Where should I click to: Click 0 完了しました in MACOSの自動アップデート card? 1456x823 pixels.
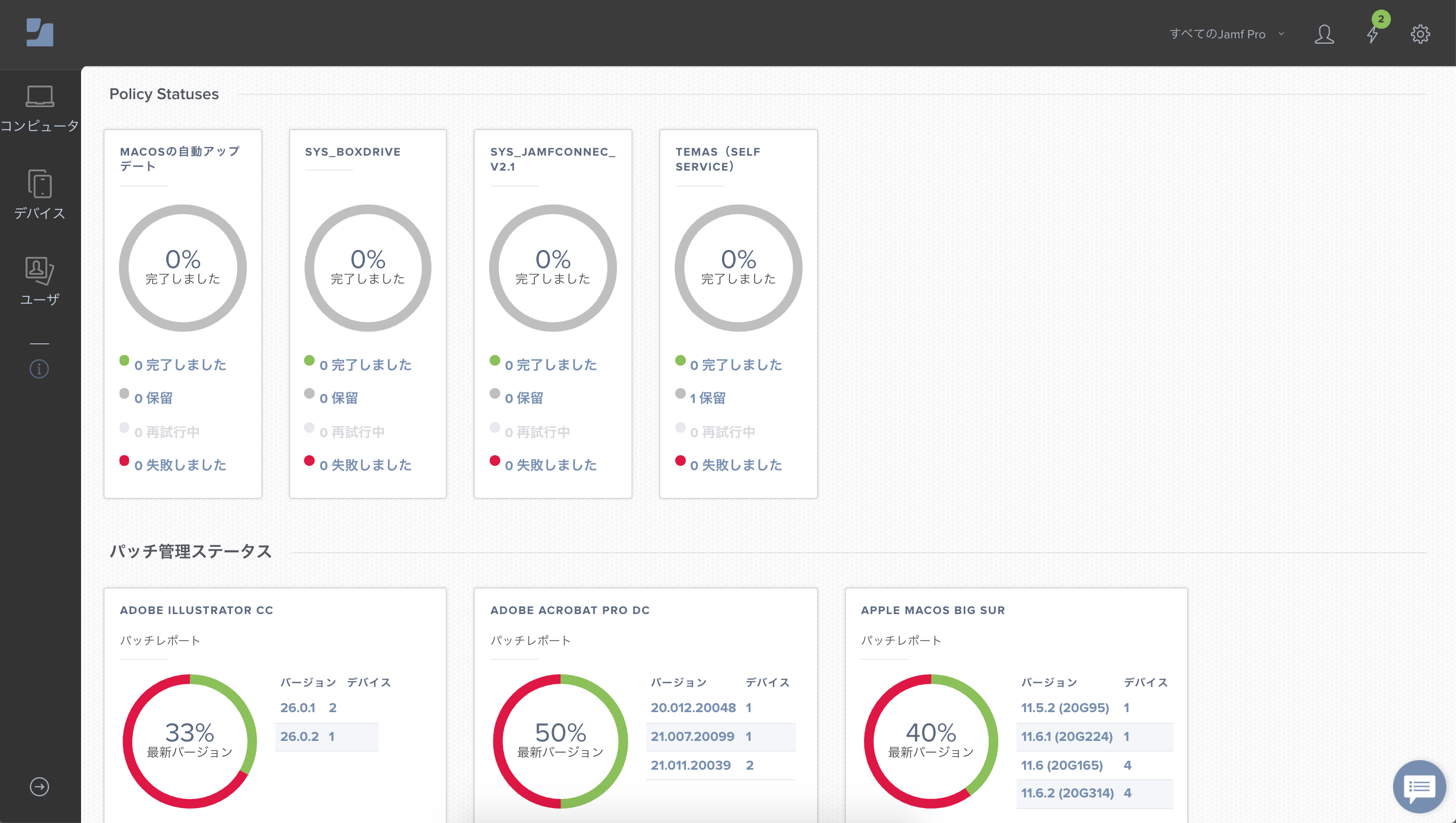coord(180,365)
